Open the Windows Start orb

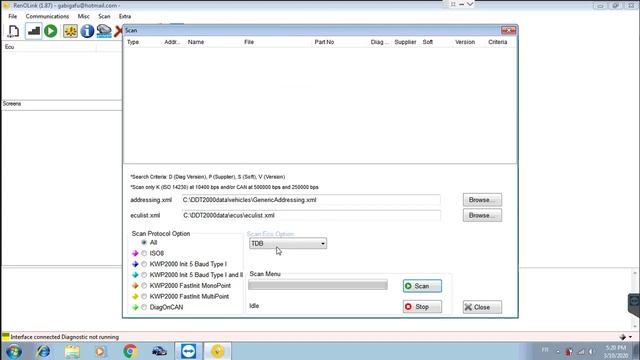click(x=13, y=351)
